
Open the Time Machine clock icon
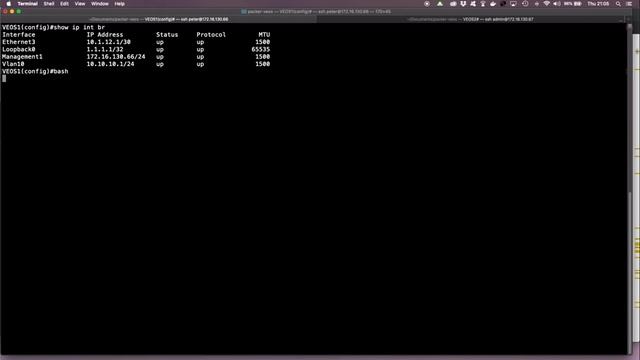[x=525, y=4]
